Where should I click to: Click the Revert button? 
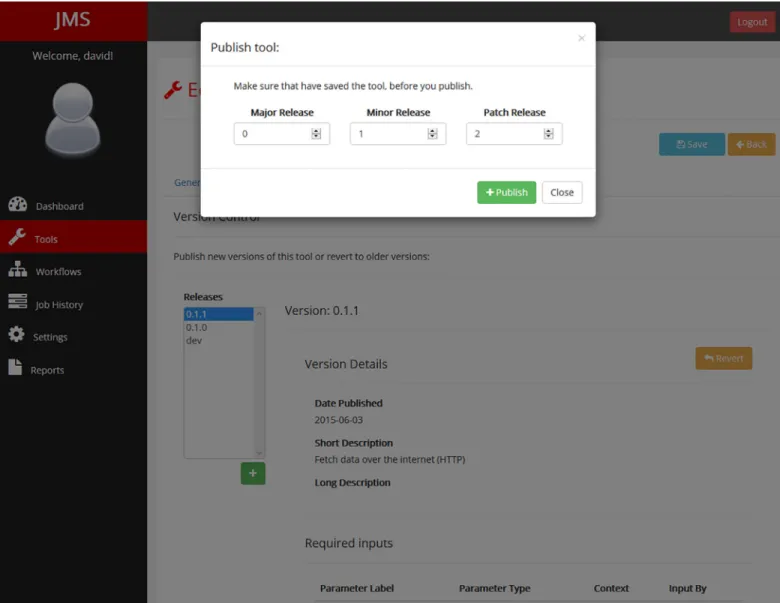pos(724,358)
